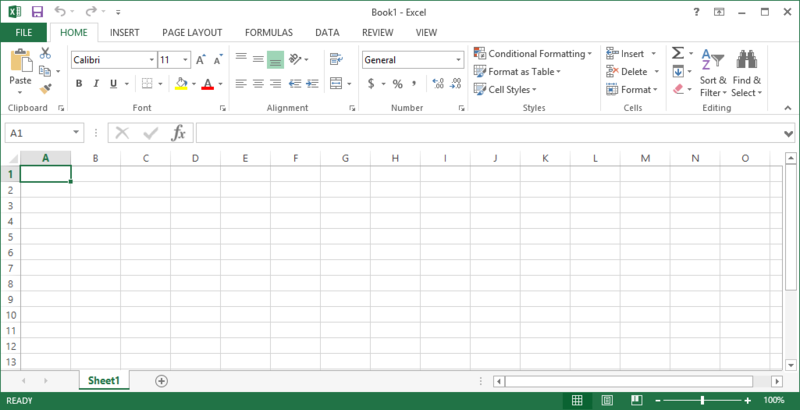Click the Paste clipboard icon
Image resolution: width=800 pixels, height=410 pixels.
[x=20, y=60]
